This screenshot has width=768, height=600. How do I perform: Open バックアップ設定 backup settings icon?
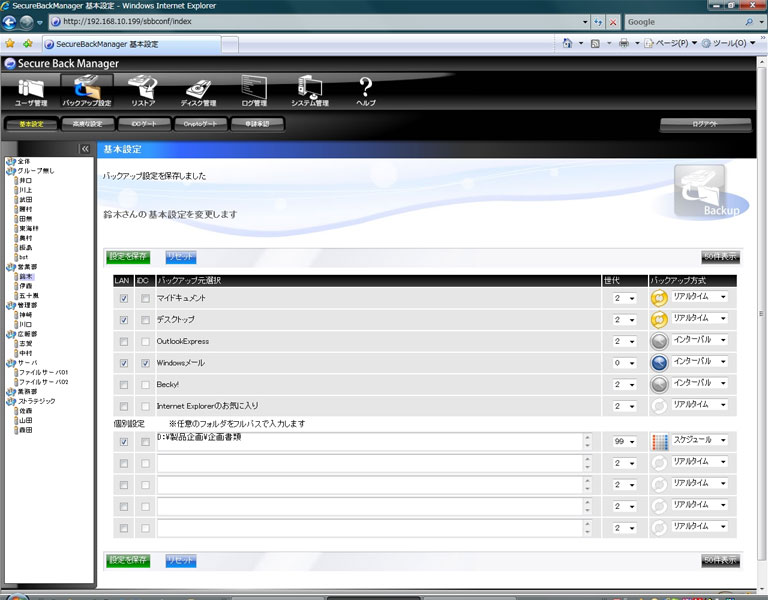coord(87,91)
